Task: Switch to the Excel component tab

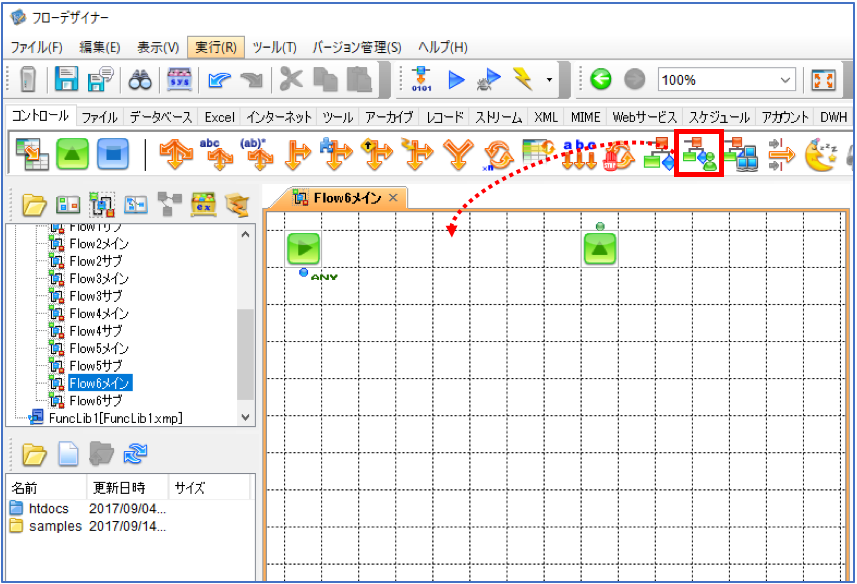Action: [219, 117]
